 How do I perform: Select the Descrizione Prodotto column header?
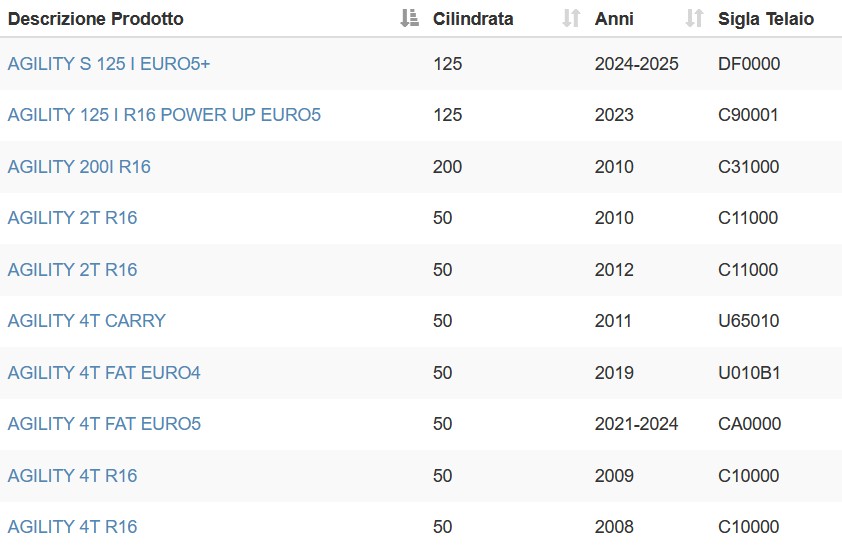coord(96,19)
